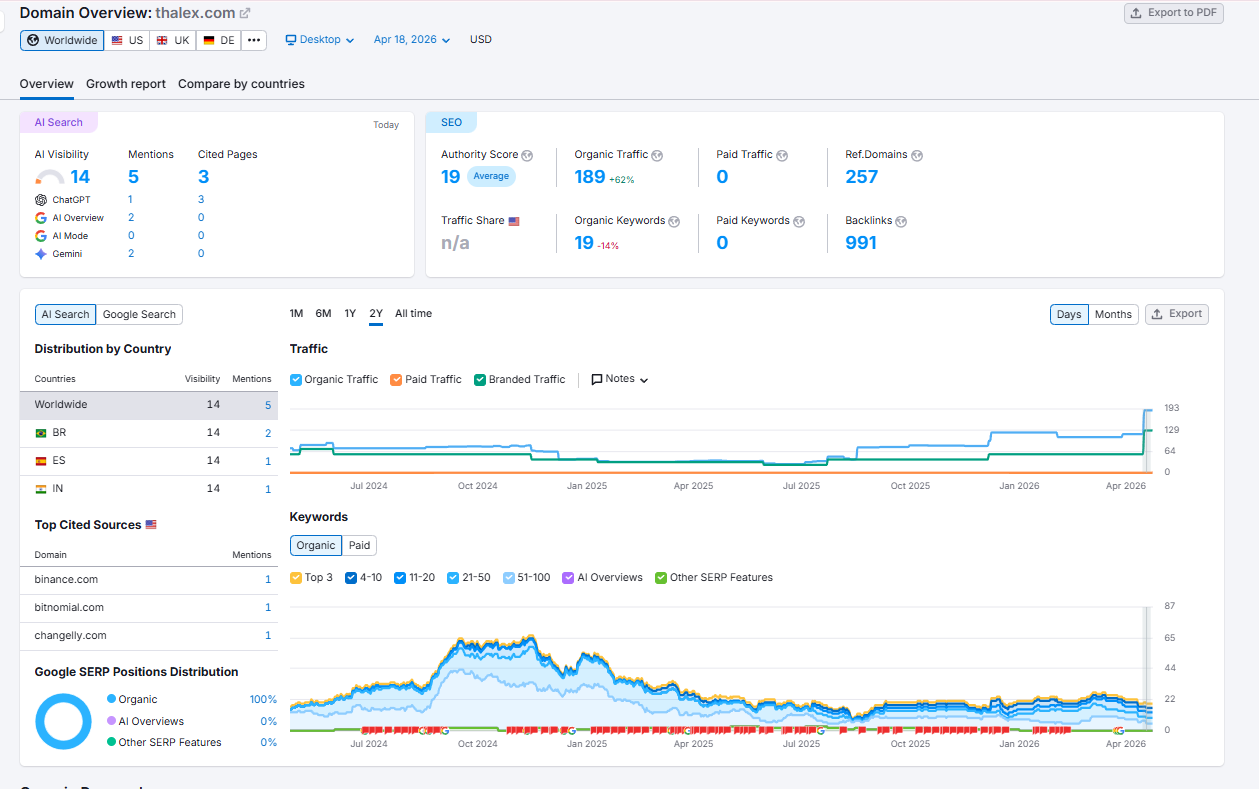The height and width of the screenshot is (789, 1259).
Task: Select the All time range
Action: point(414,314)
